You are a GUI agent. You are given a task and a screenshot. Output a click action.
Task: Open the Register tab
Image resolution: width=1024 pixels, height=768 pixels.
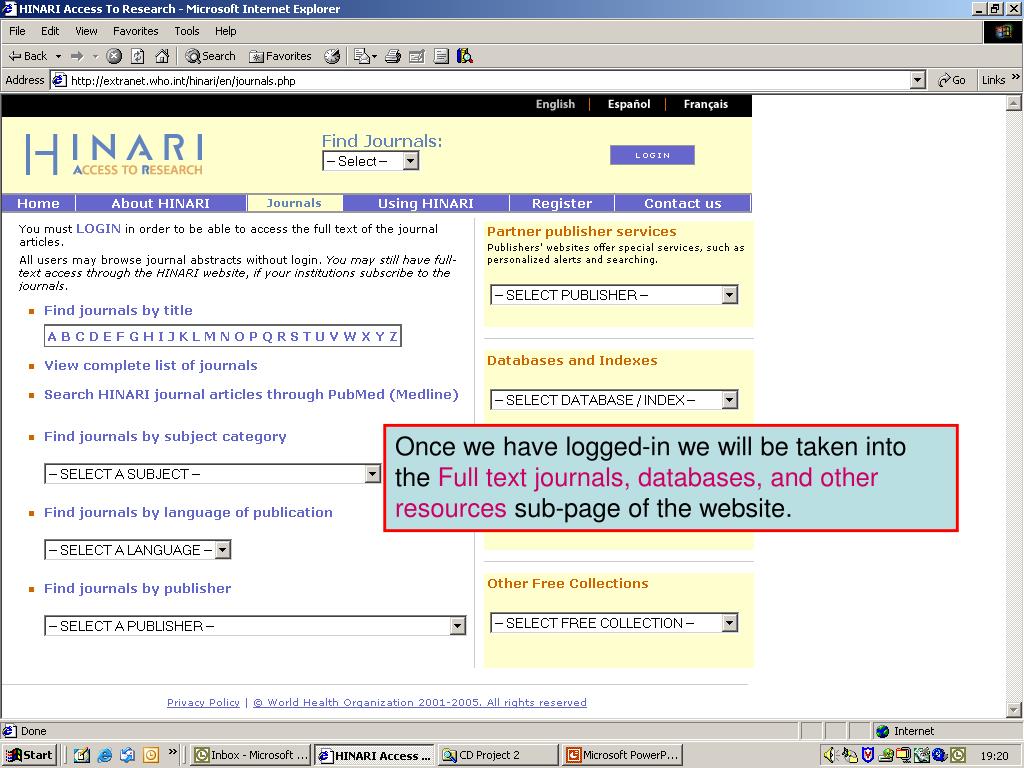[x=562, y=203]
